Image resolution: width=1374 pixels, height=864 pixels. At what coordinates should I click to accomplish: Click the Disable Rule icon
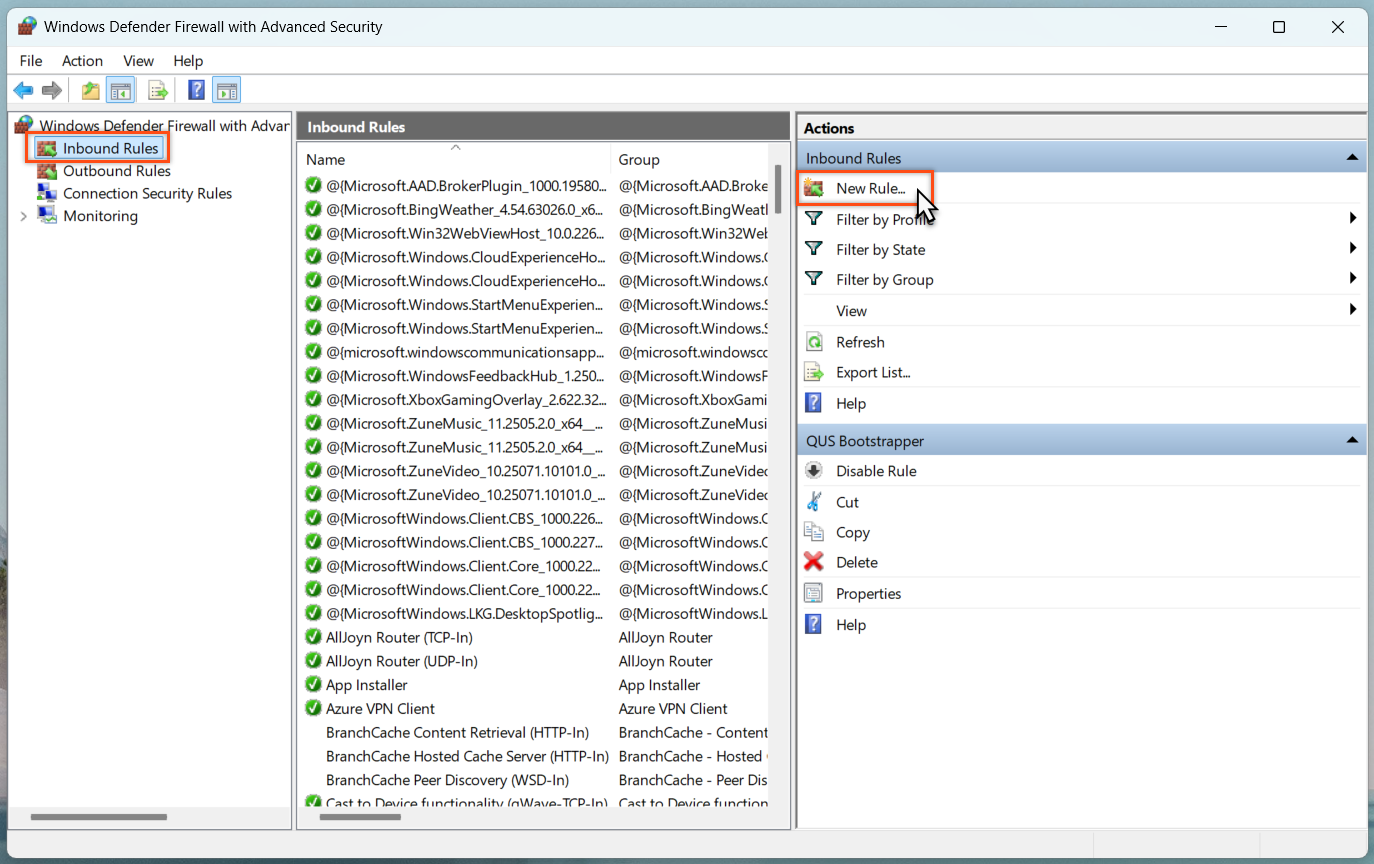(x=814, y=471)
